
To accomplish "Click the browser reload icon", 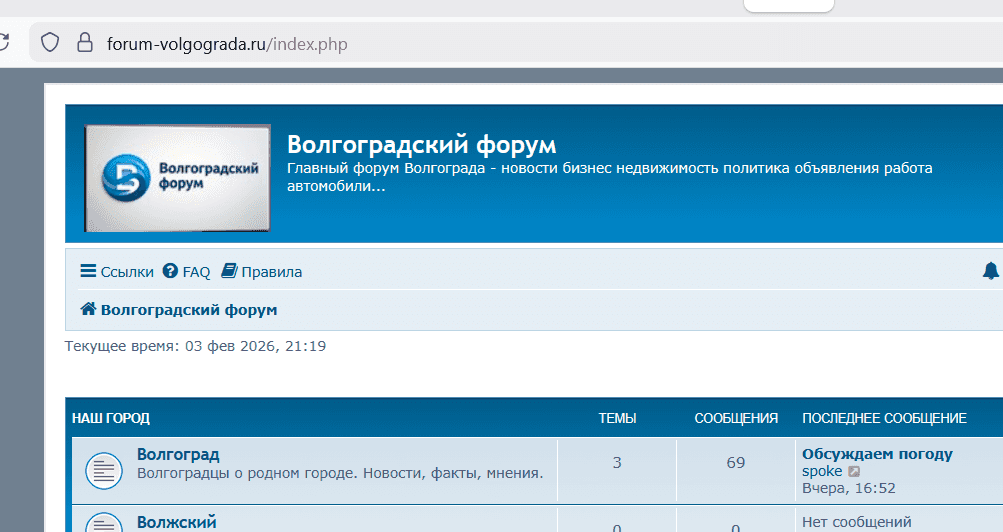I will coord(3,43).
